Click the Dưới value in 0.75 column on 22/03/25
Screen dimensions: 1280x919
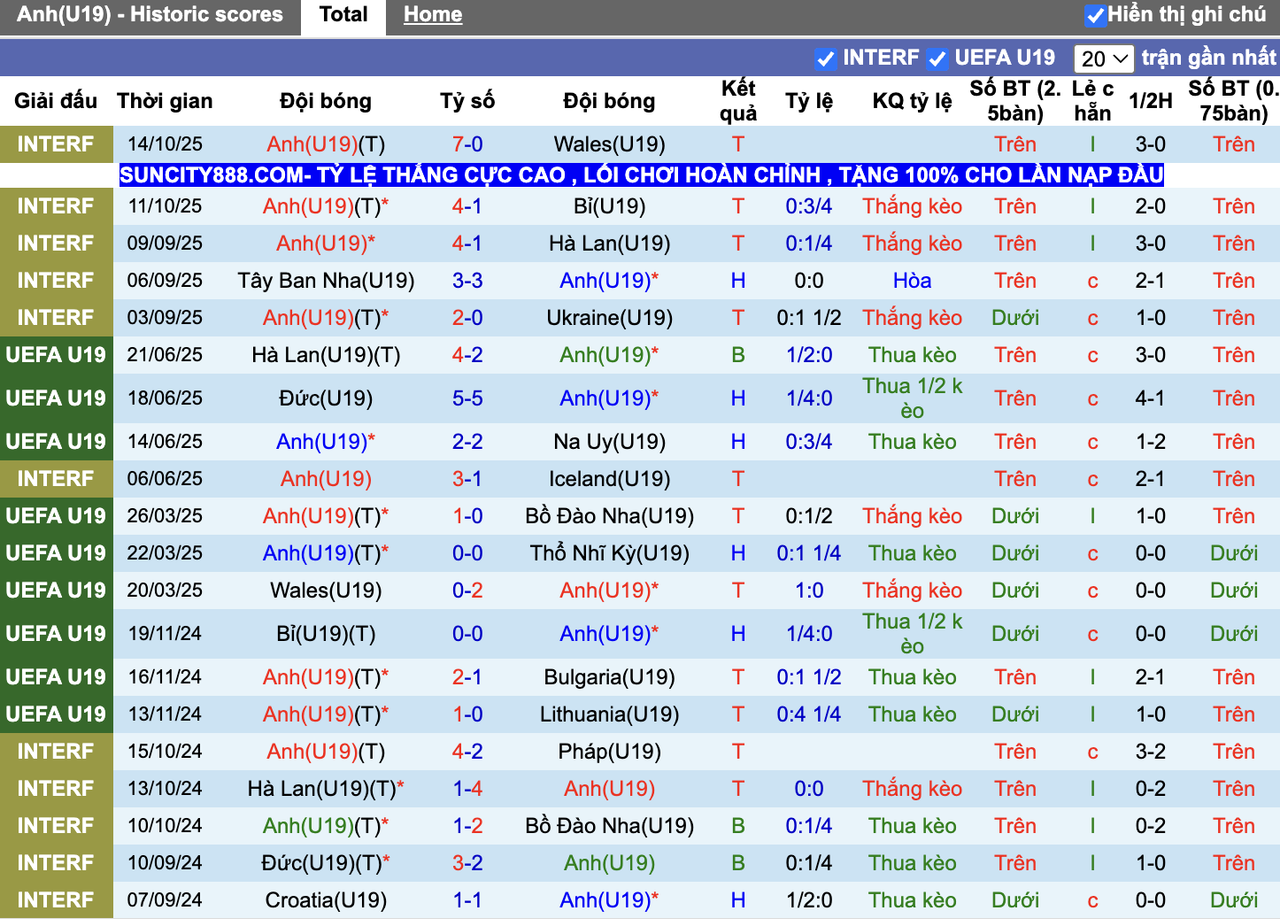coord(1234,554)
